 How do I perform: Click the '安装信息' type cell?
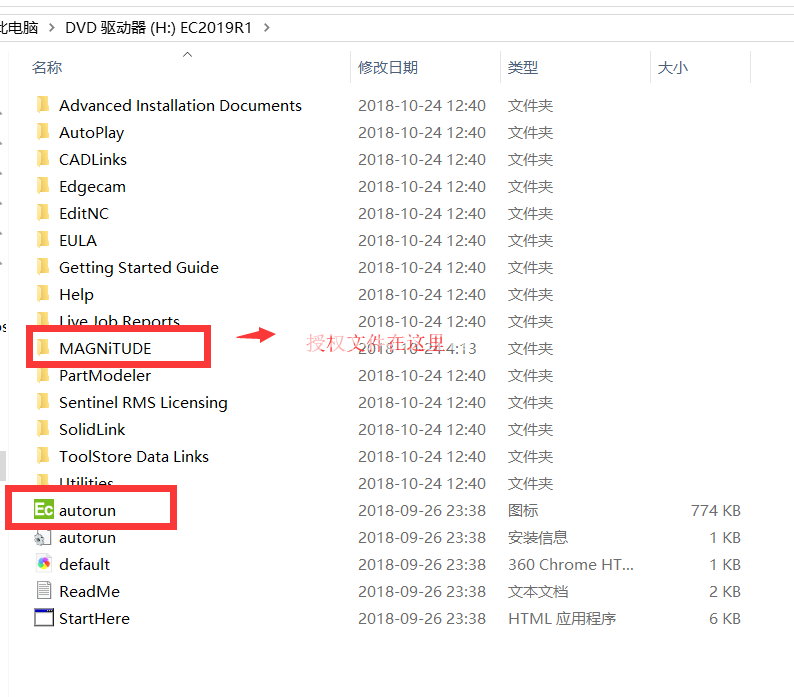(538, 537)
